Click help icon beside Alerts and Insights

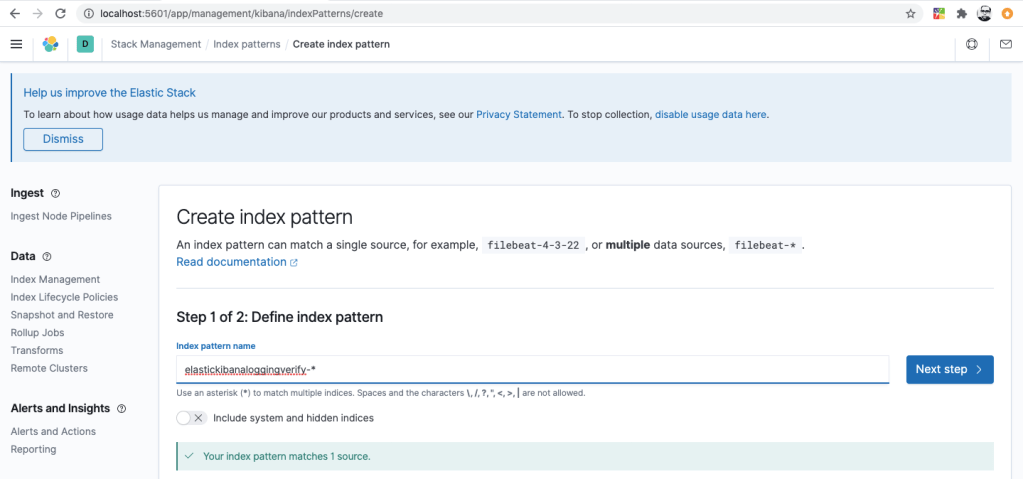tap(122, 409)
